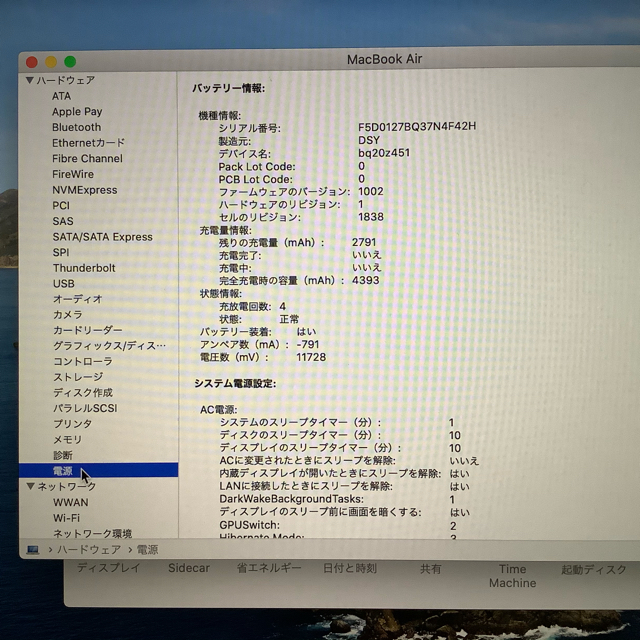Click ハードウェア in the path bar
Viewport: 640px width, 640px height.
tap(89, 550)
